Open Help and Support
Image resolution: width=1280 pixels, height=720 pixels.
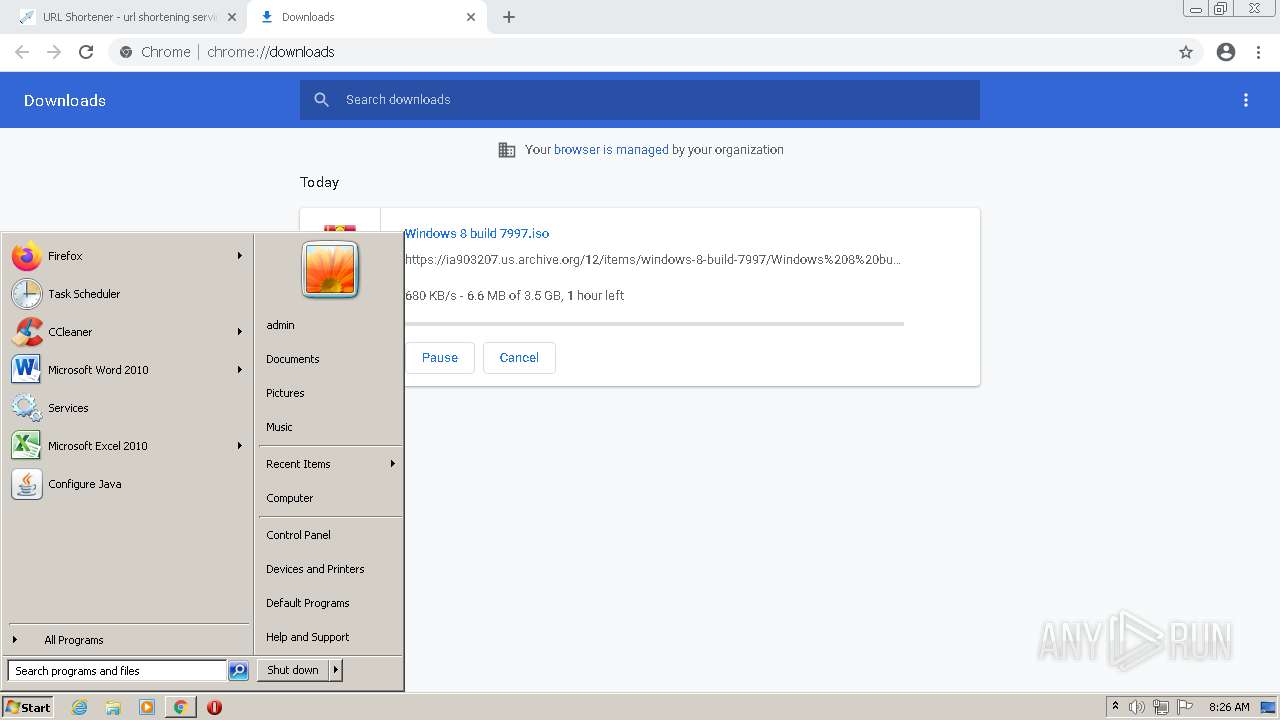click(308, 637)
